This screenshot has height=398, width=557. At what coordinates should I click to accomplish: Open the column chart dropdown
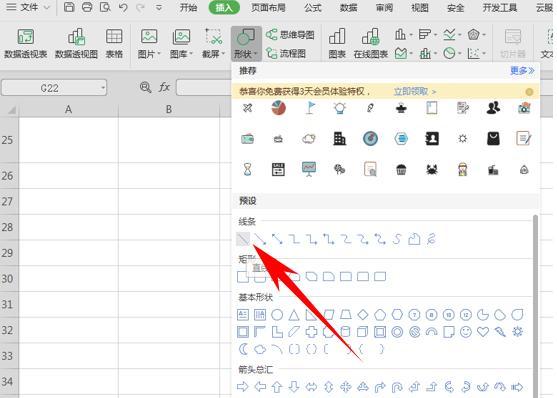click(x=404, y=34)
